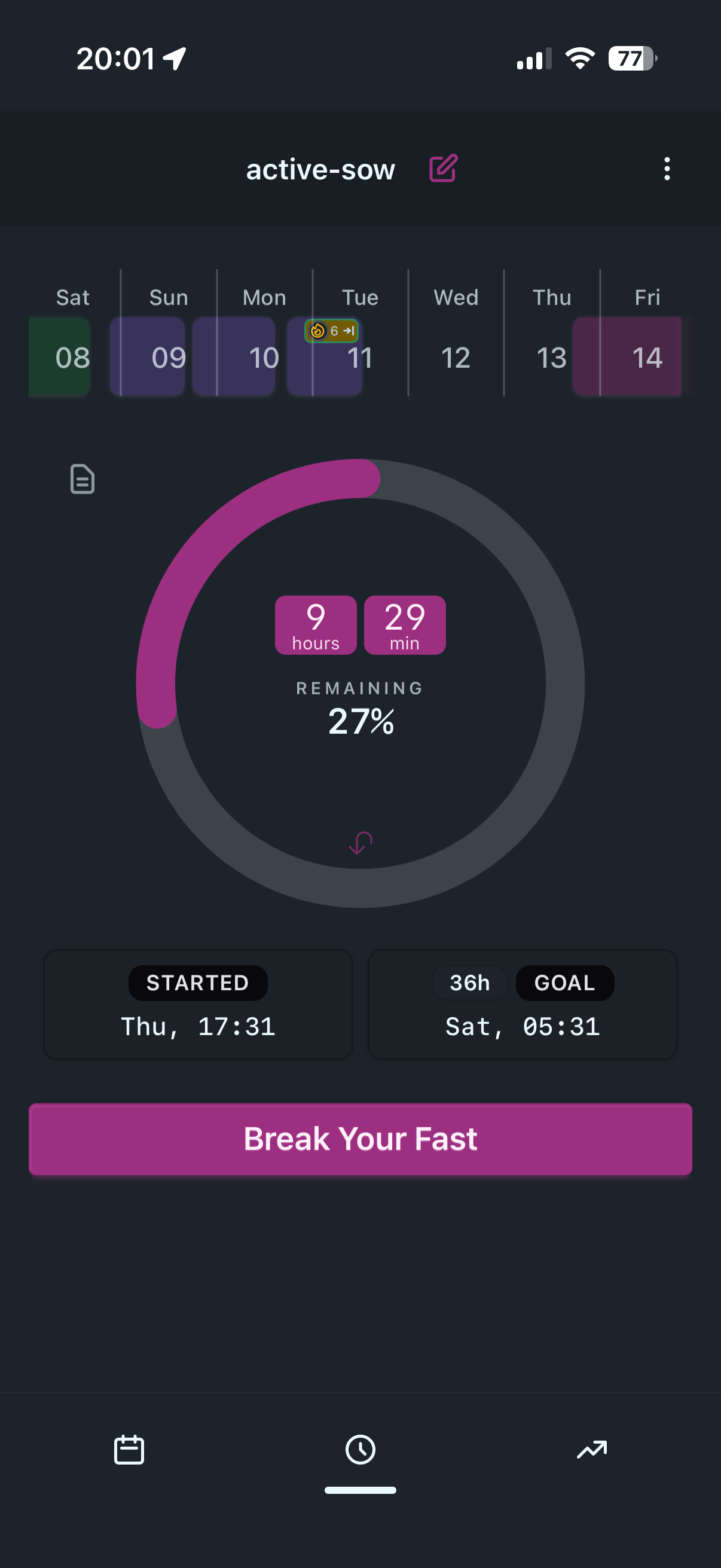The image size is (721, 1568).
Task: Tap the streak flame badge on Tuesday
Action: tap(331, 331)
